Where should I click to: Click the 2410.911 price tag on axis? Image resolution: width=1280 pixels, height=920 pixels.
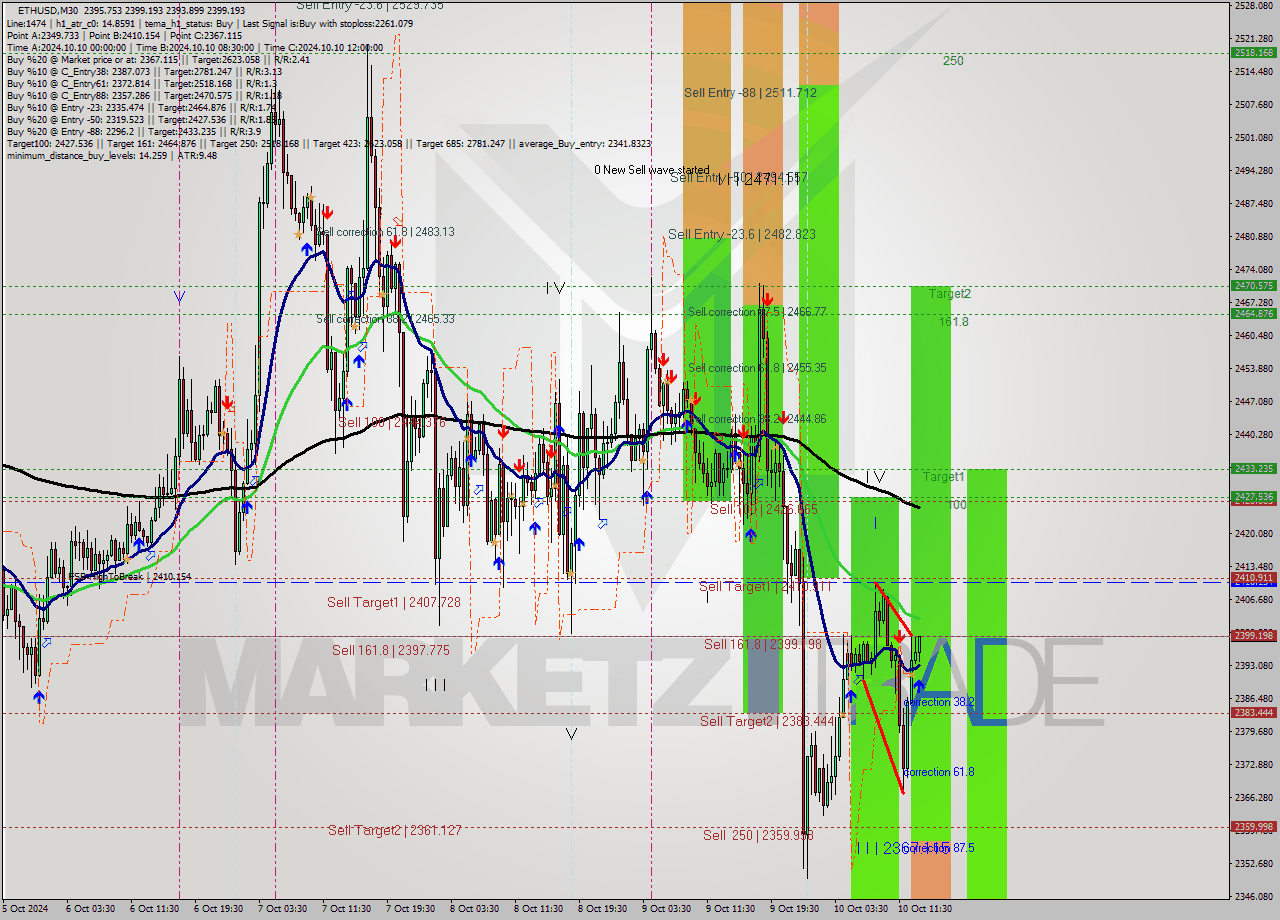tap(1253, 578)
